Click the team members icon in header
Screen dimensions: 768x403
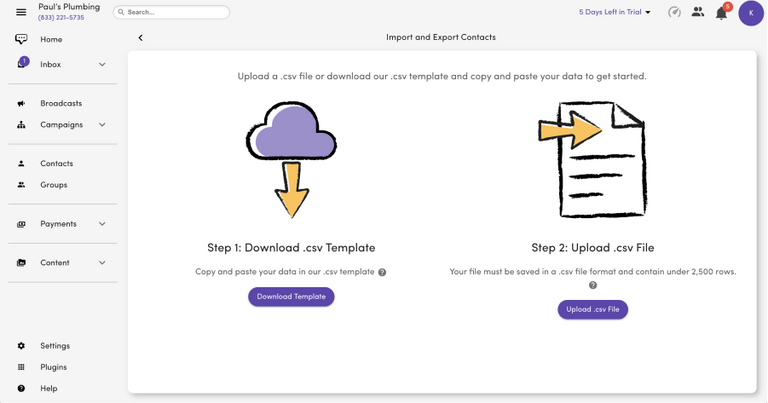pos(698,12)
